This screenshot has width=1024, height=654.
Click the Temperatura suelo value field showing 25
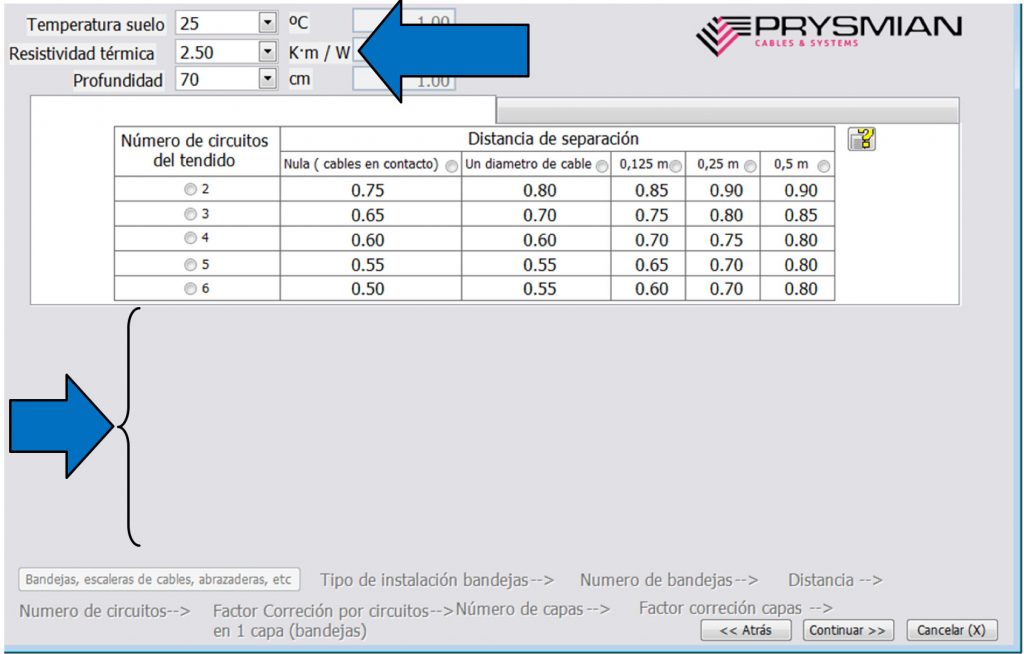(x=217, y=24)
